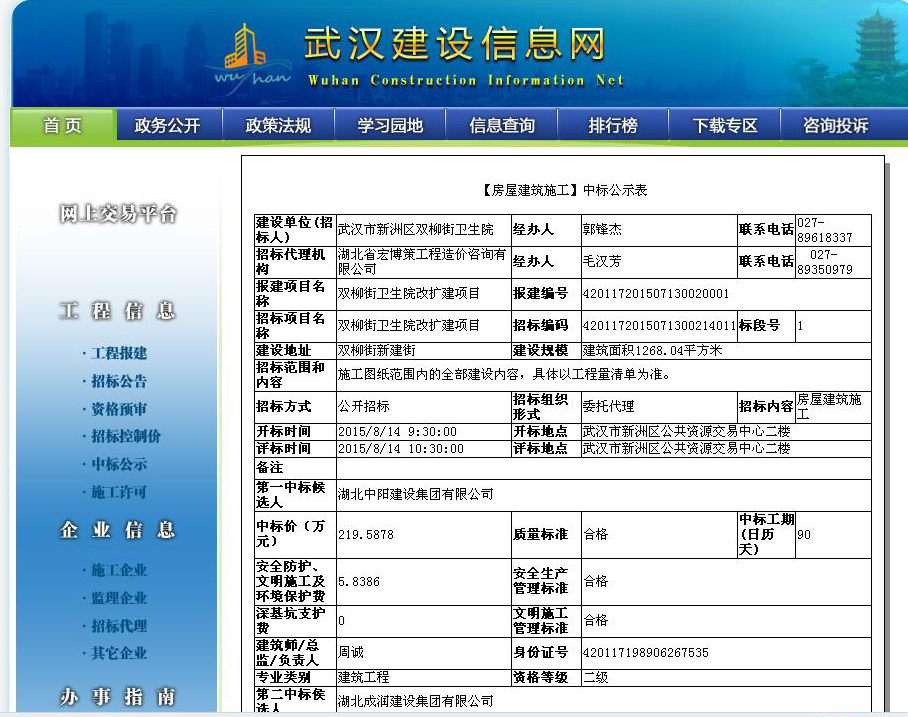Image resolution: width=908 pixels, height=717 pixels.
Task: Open the 政务公开 menu item
Action: tap(167, 126)
